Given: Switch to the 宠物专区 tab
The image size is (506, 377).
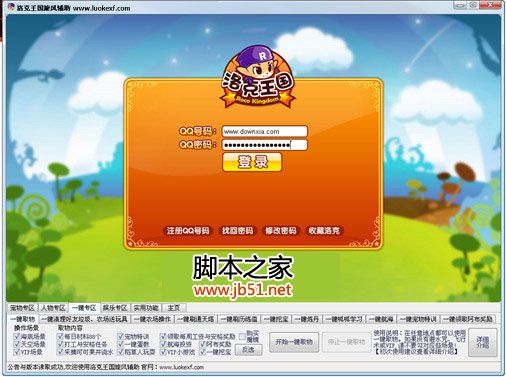Looking at the screenshot, I should pos(22,308).
